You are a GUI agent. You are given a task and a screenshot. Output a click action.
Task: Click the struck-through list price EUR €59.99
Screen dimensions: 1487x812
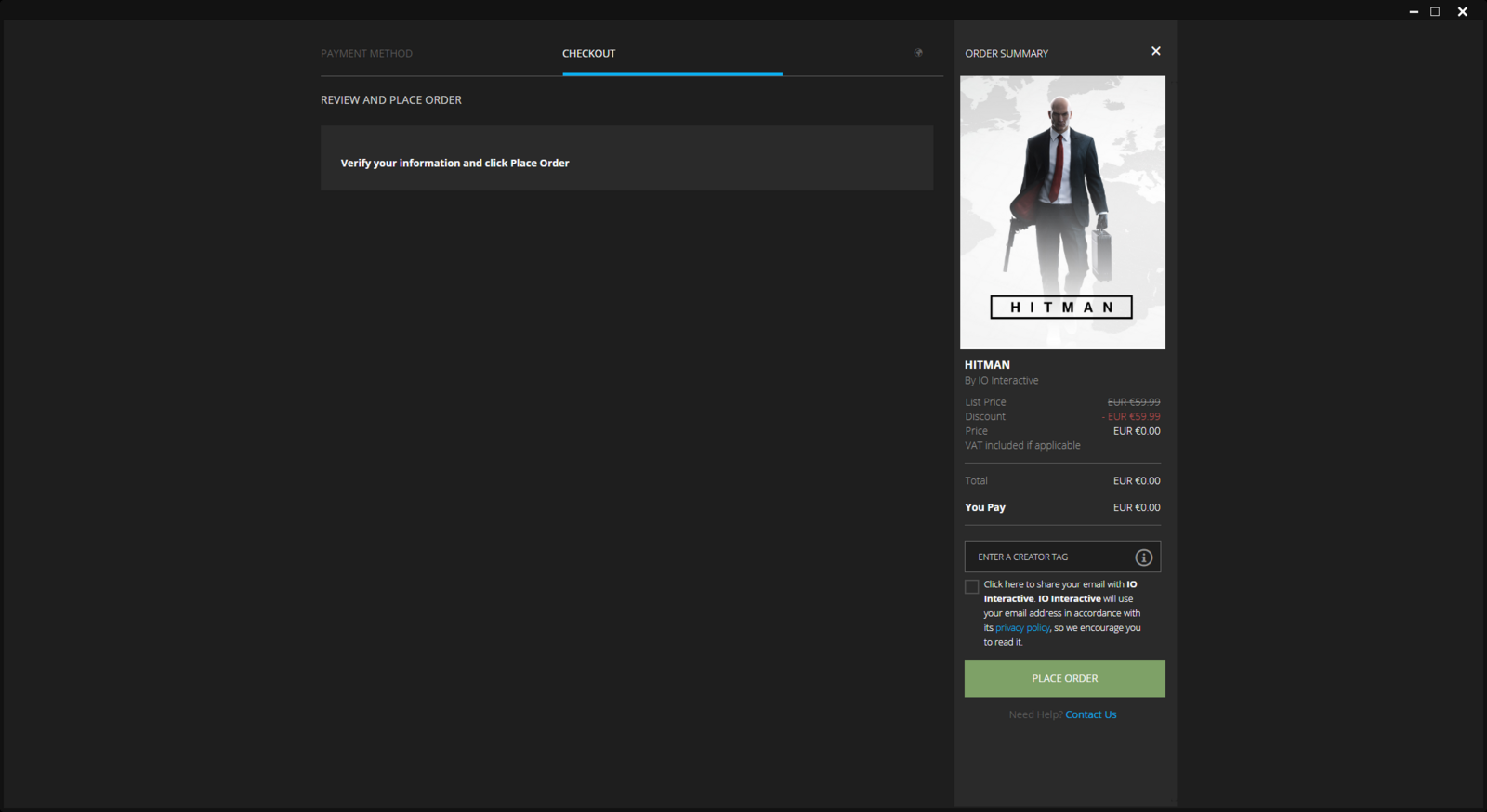tap(1133, 402)
